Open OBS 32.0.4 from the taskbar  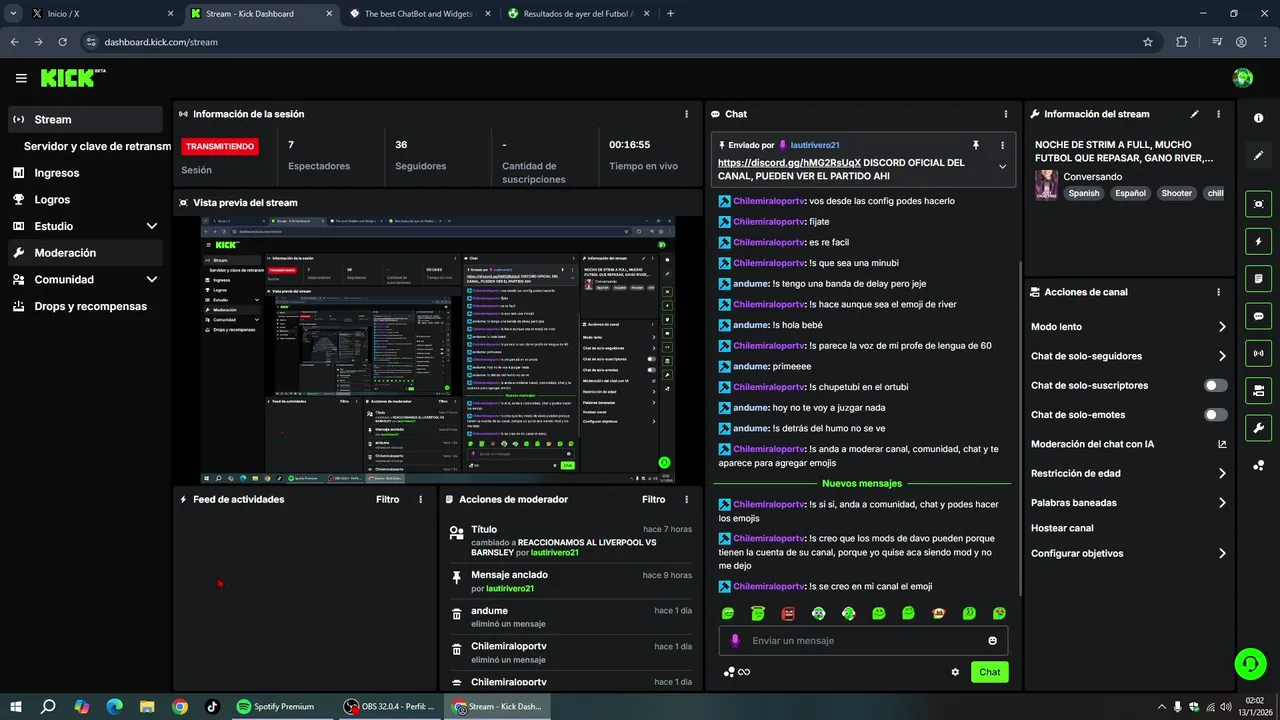(x=389, y=706)
